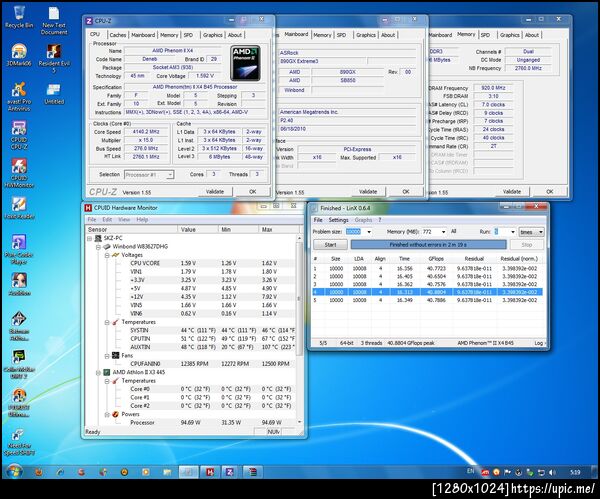Viewport: 600px width, 499px height.
Task: Collapse the Voltages group
Action: pos(107,255)
